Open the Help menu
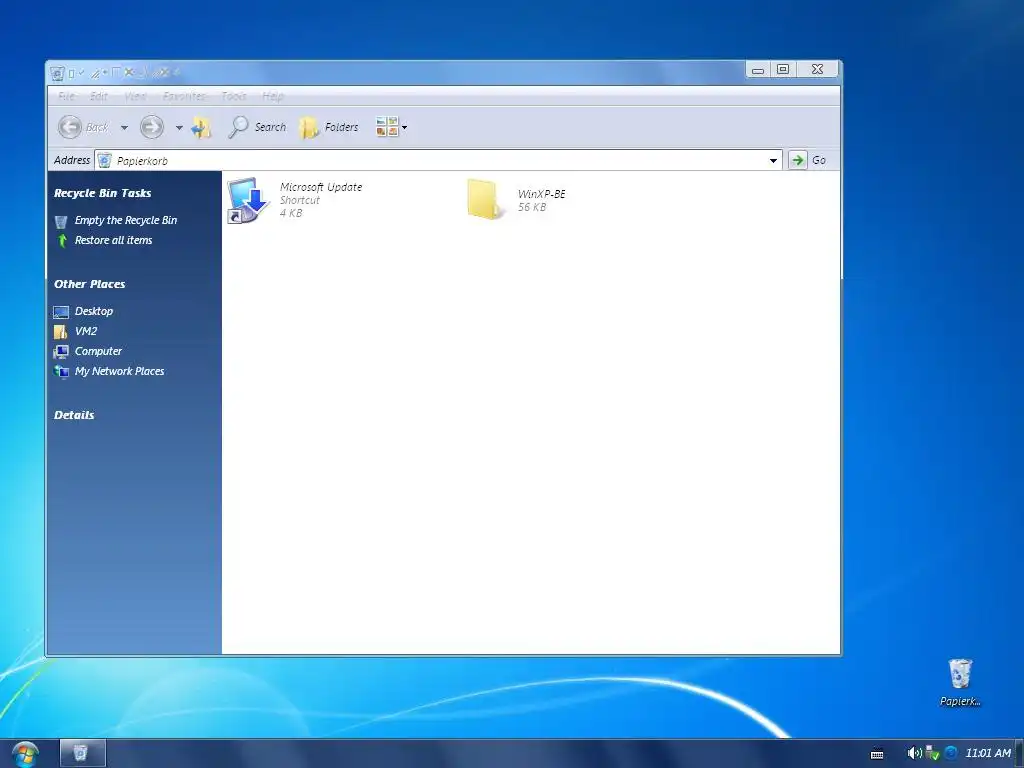1024x768 pixels. coord(273,96)
